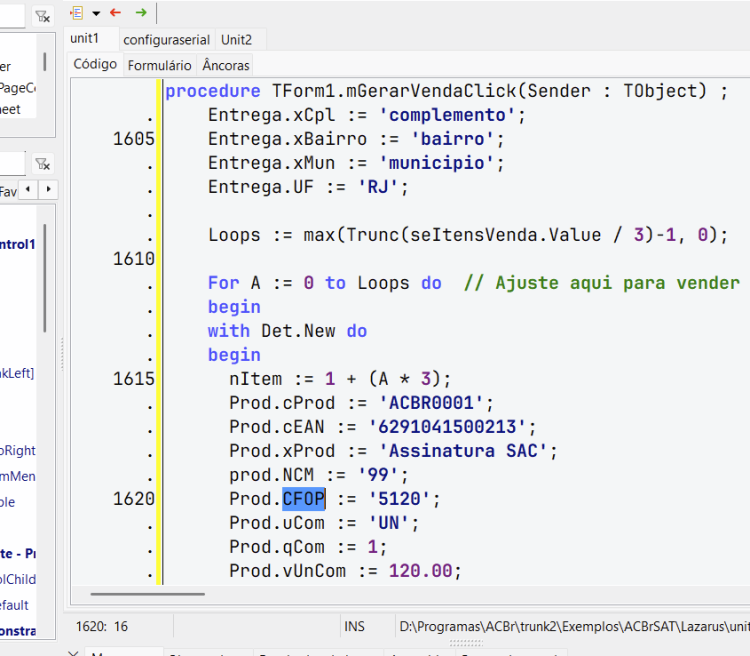
Task: Select the oRight item in left panel
Action: [x=18, y=451]
